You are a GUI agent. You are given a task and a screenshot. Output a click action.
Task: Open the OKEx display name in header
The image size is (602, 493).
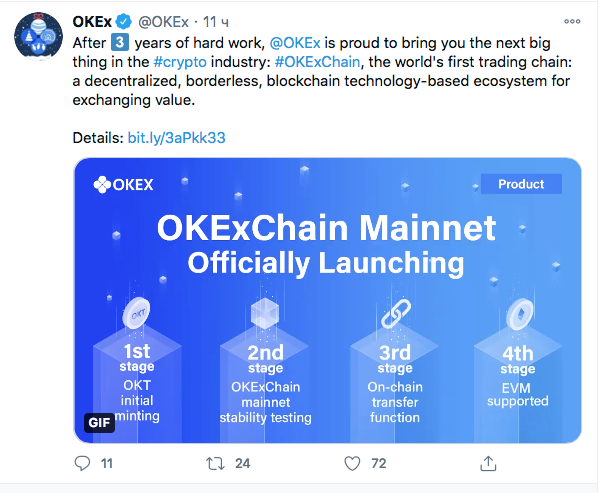(x=92, y=21)
